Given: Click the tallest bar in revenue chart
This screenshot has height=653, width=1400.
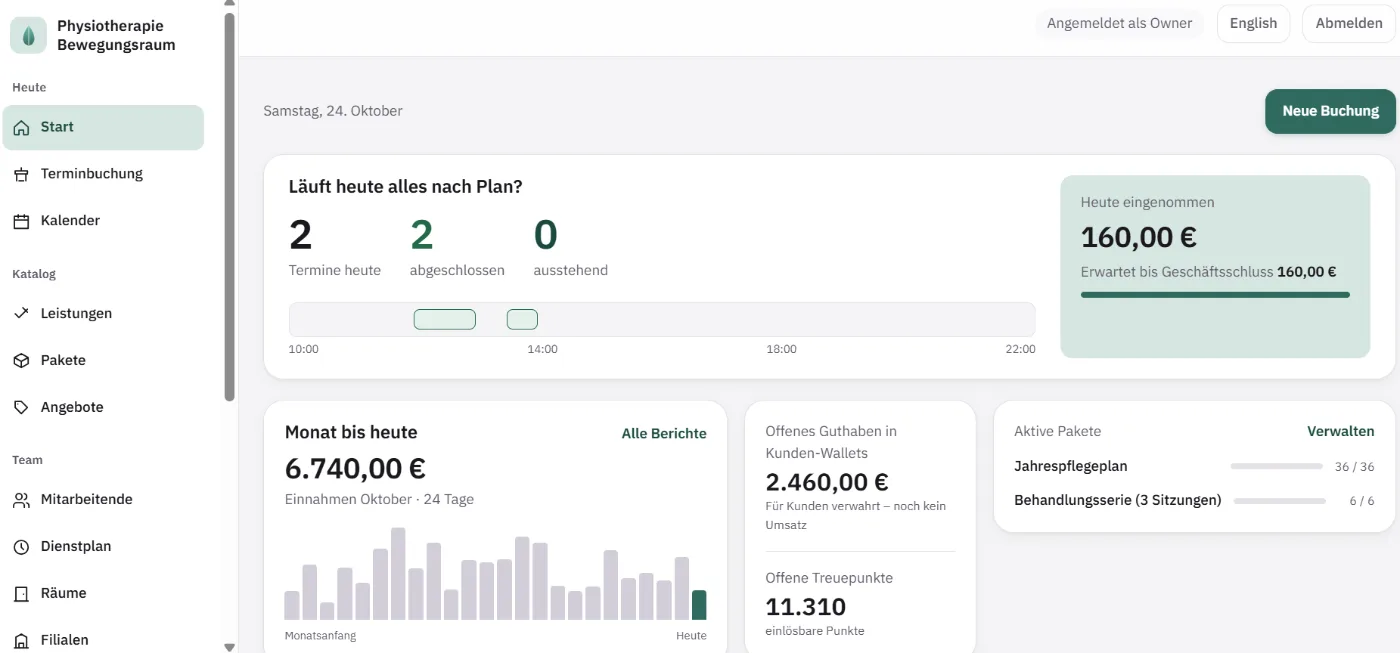Looking at the screenshot, I should (x=398, y=574).
